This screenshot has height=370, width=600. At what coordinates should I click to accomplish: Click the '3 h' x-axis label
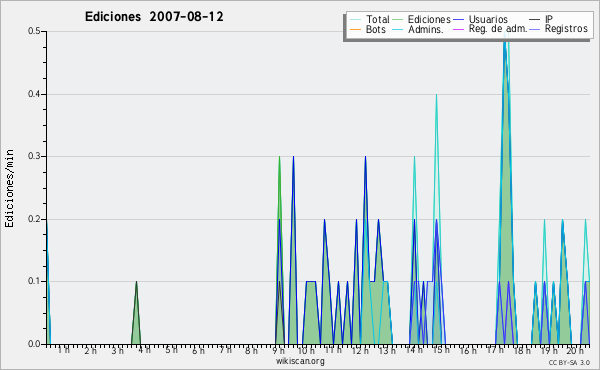click(x=117, y=350)
